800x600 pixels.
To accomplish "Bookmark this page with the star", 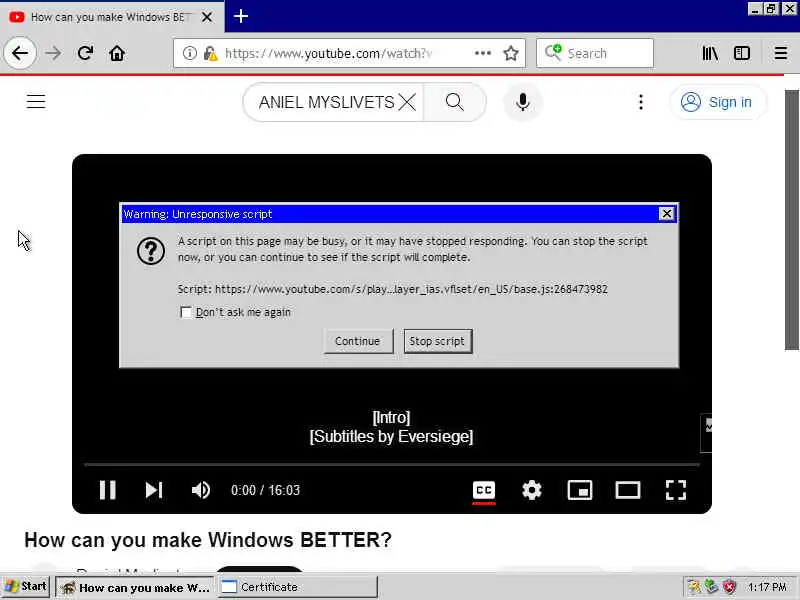I will [x=511, y=53].
